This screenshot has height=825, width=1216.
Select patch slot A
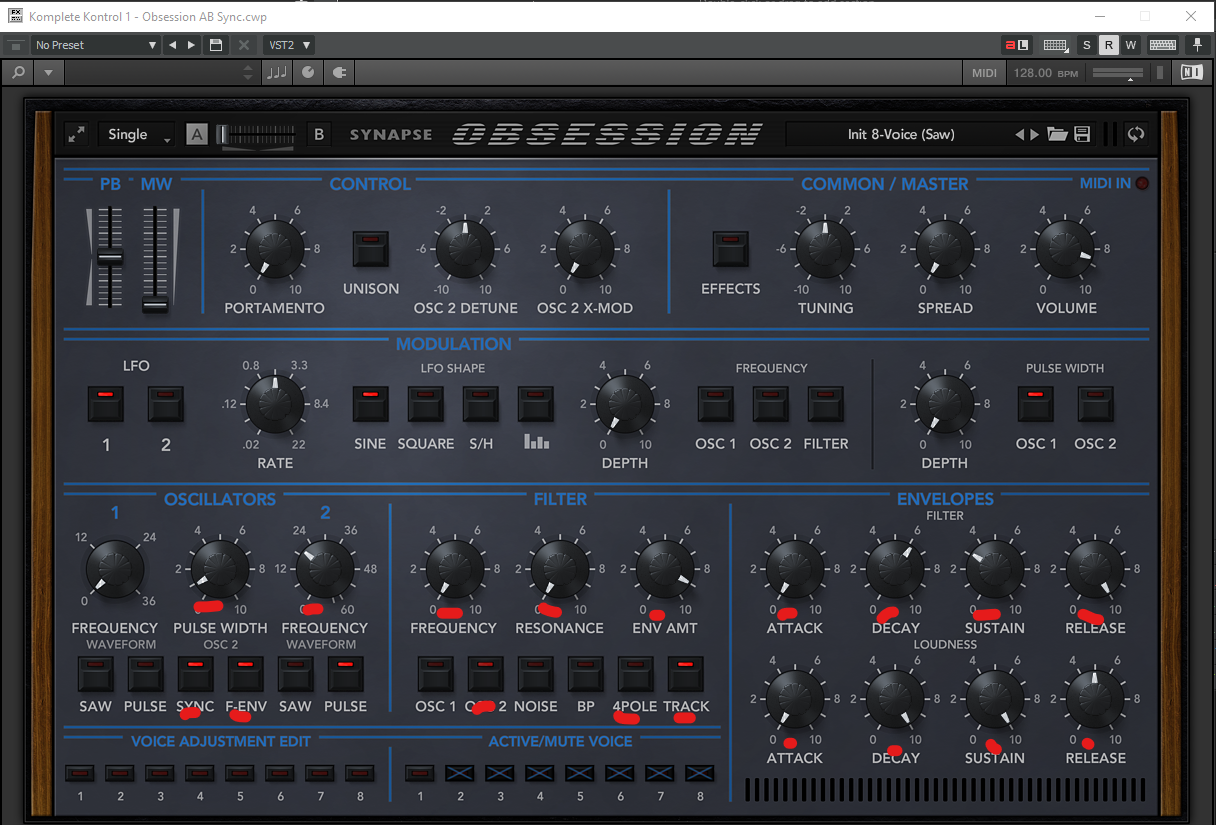(x=197, y=134)
